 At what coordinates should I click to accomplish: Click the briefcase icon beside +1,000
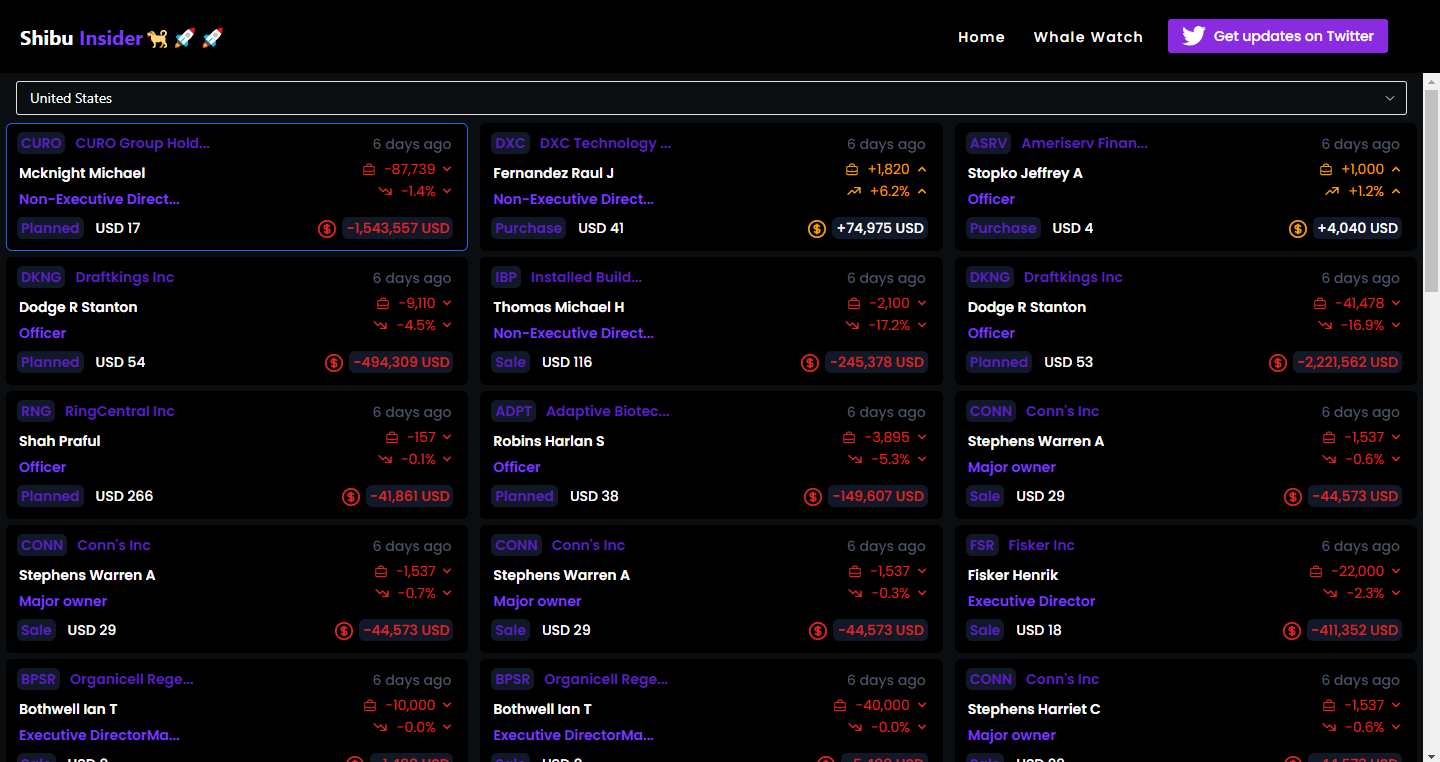1326,169
